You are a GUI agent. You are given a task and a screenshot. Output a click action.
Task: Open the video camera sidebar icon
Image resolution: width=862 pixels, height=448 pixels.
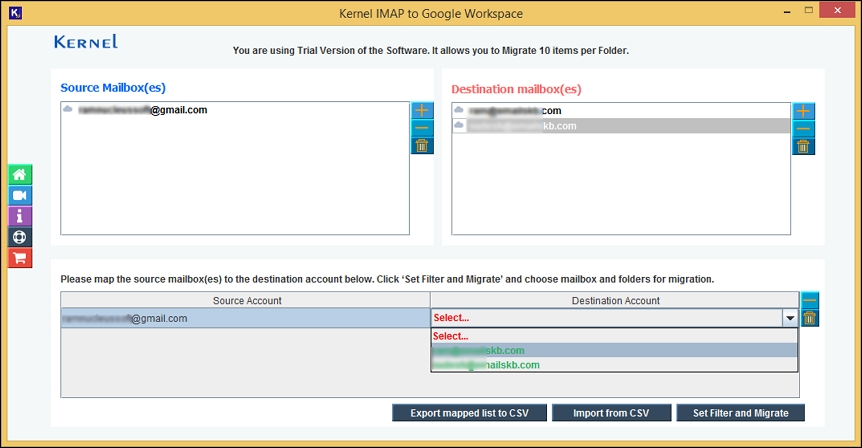(20, 196)
